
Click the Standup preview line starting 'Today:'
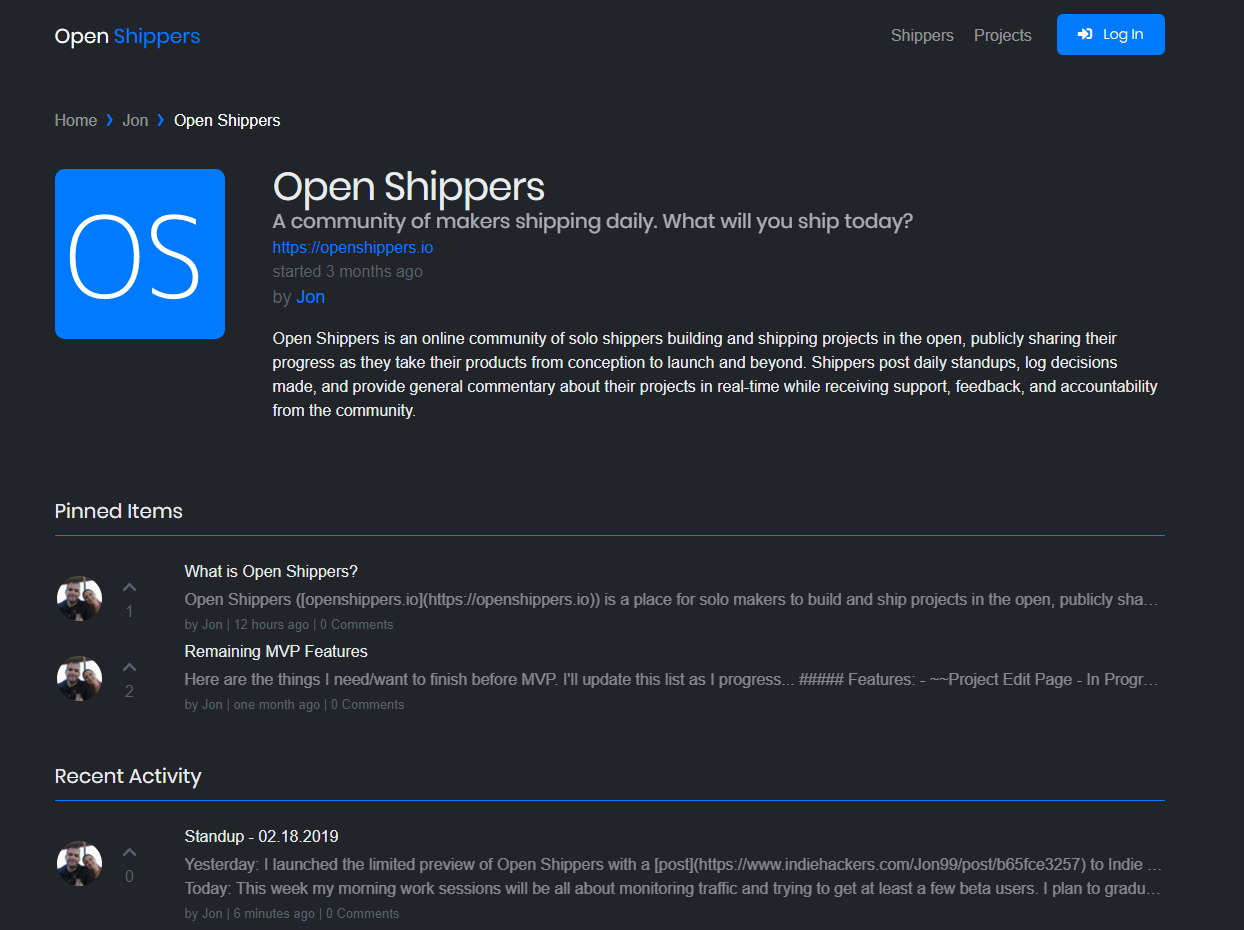[x=673, y=888]
